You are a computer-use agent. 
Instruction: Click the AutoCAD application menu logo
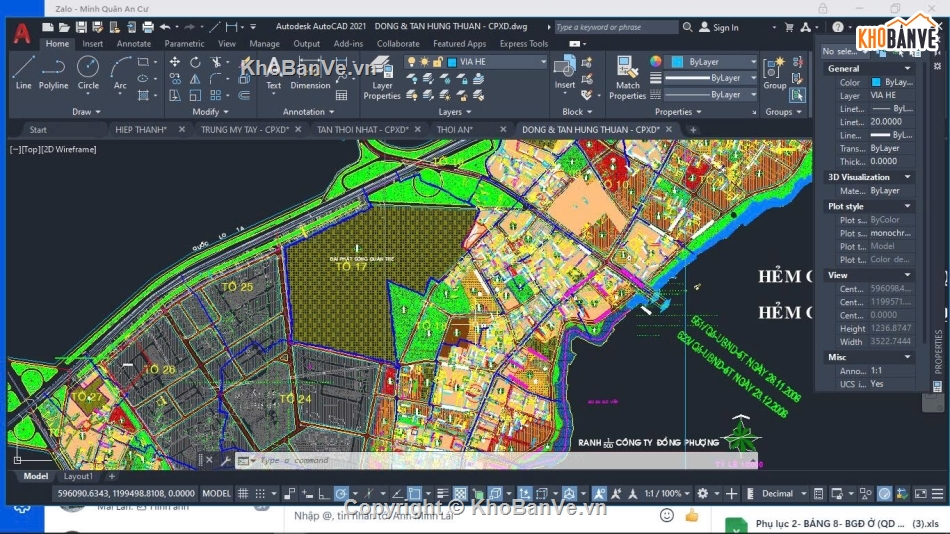click(x=22, y=33)
